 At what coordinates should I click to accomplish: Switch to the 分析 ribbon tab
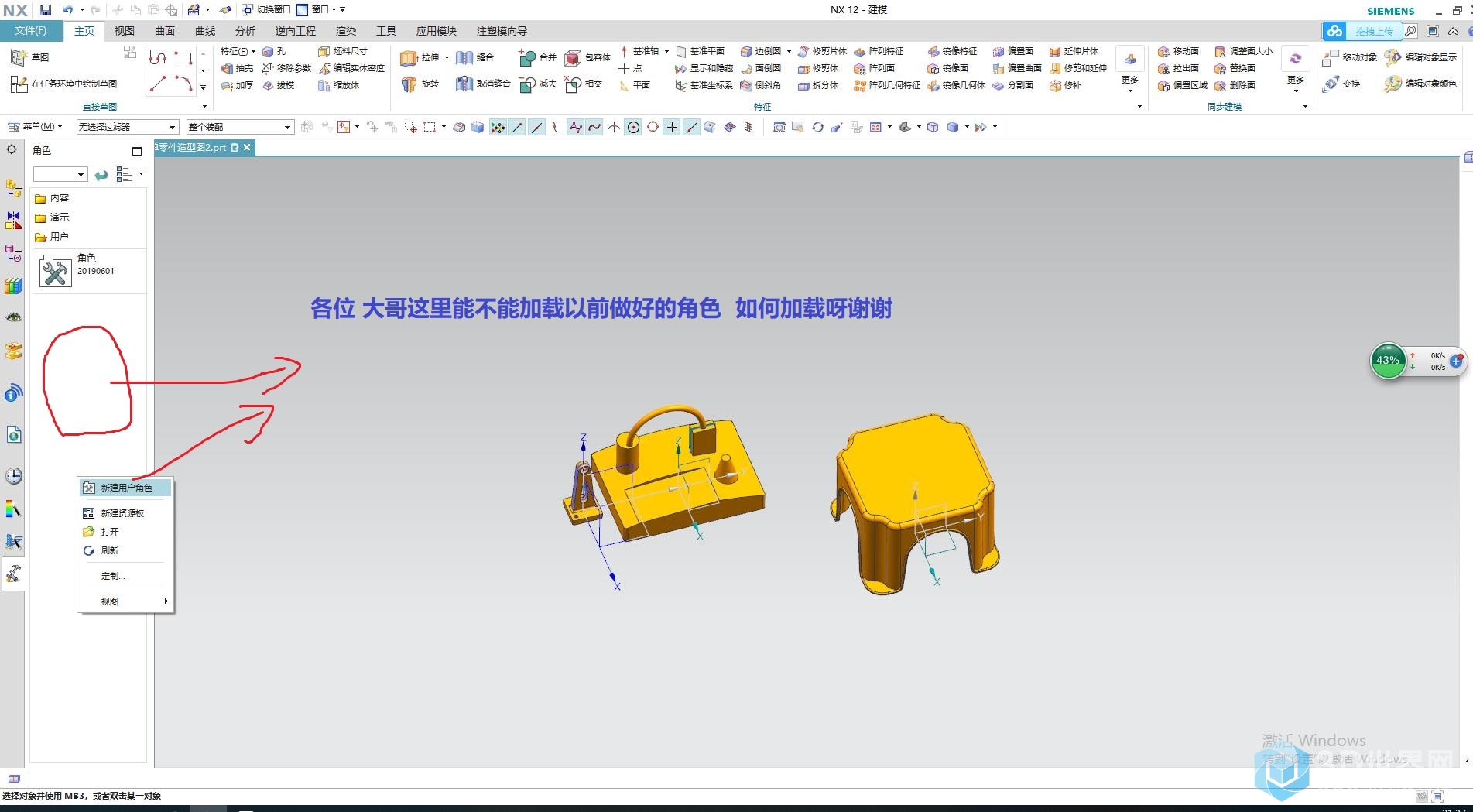coord(245,31)
